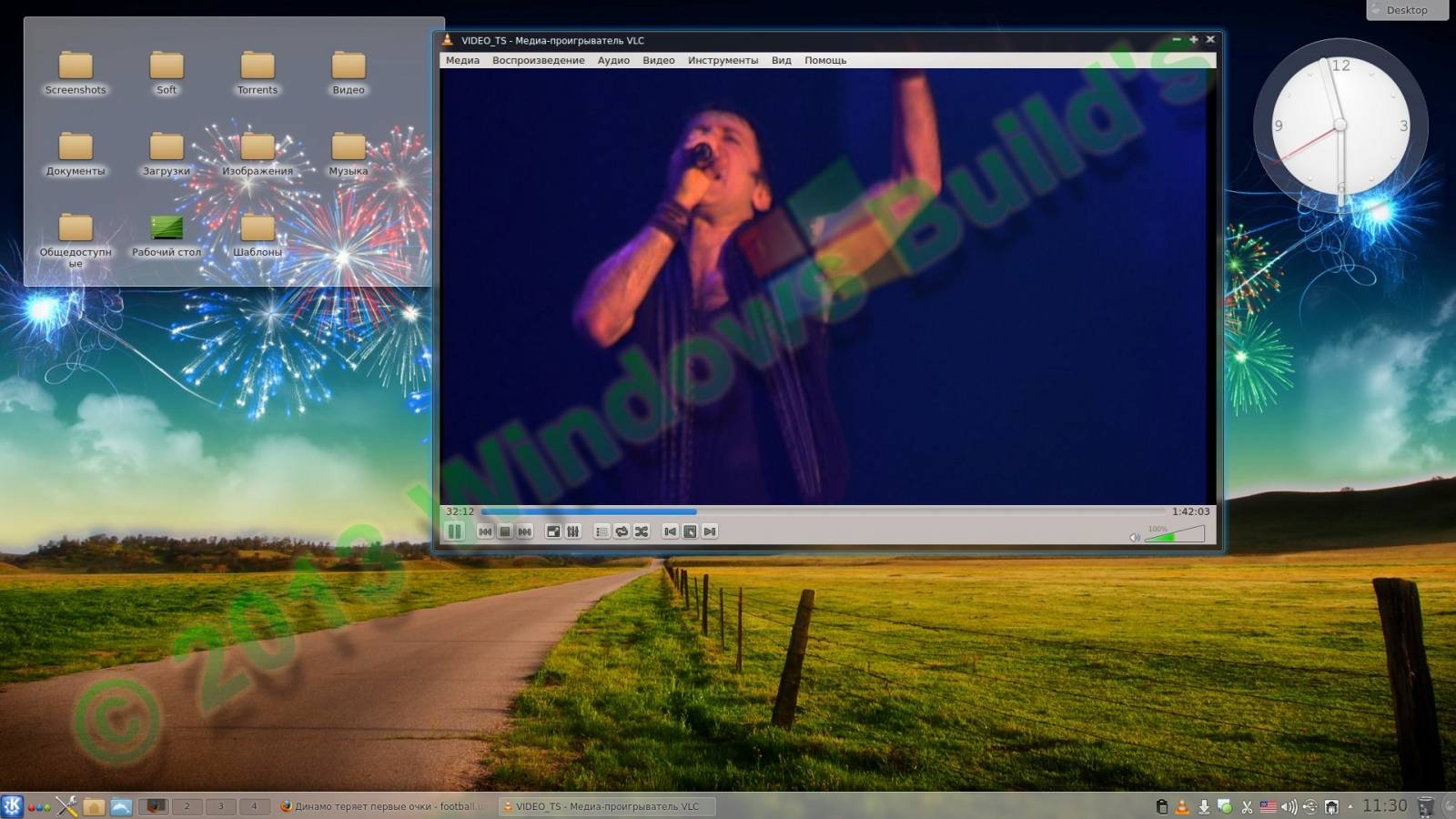1456x819 pixels.
Task: Open the Аудио menu
Action: (613, 60)
